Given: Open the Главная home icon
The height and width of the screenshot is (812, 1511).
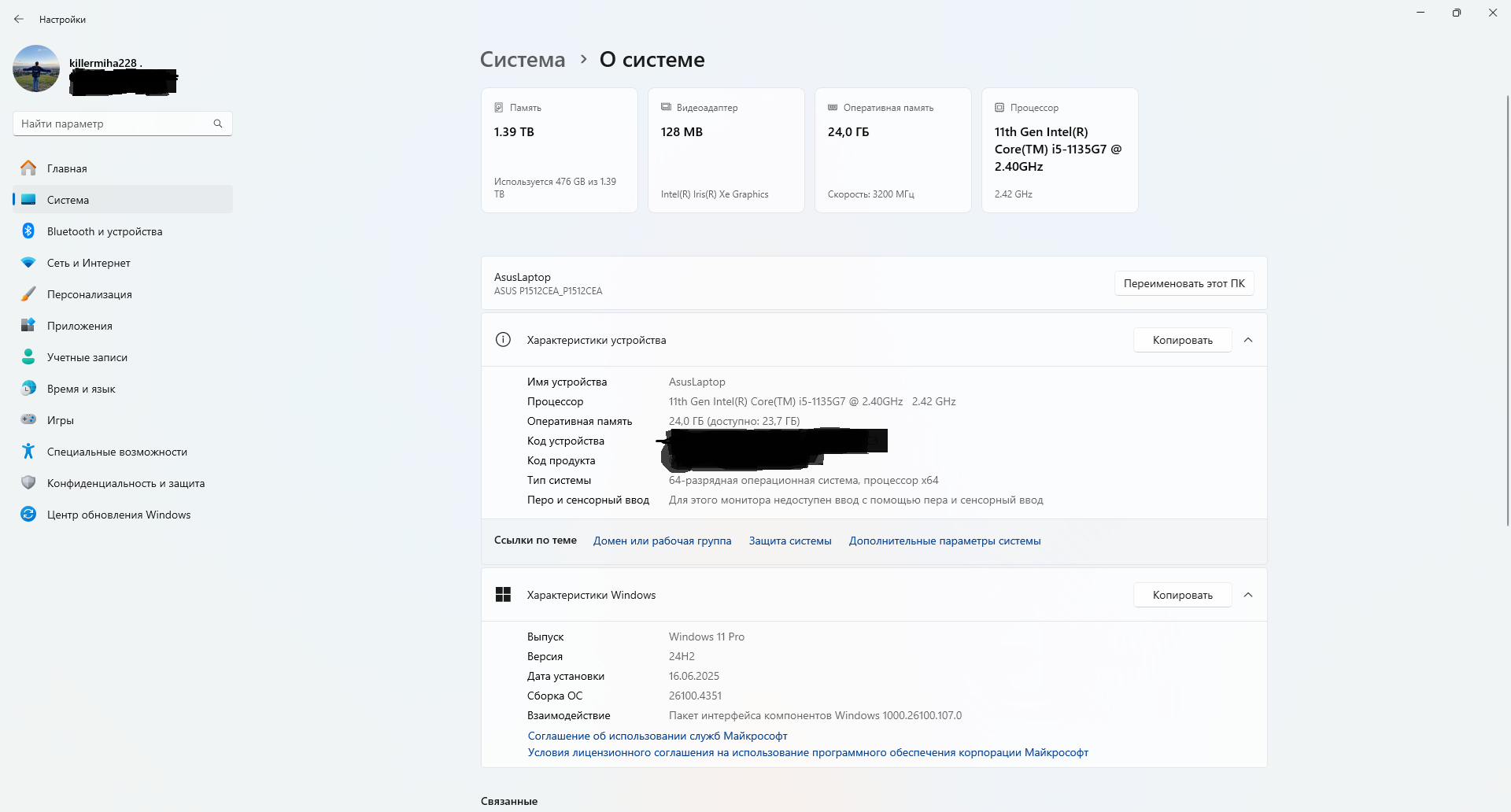Looking at the screenshot, I should pyautogui.click(x=28, y=168).
